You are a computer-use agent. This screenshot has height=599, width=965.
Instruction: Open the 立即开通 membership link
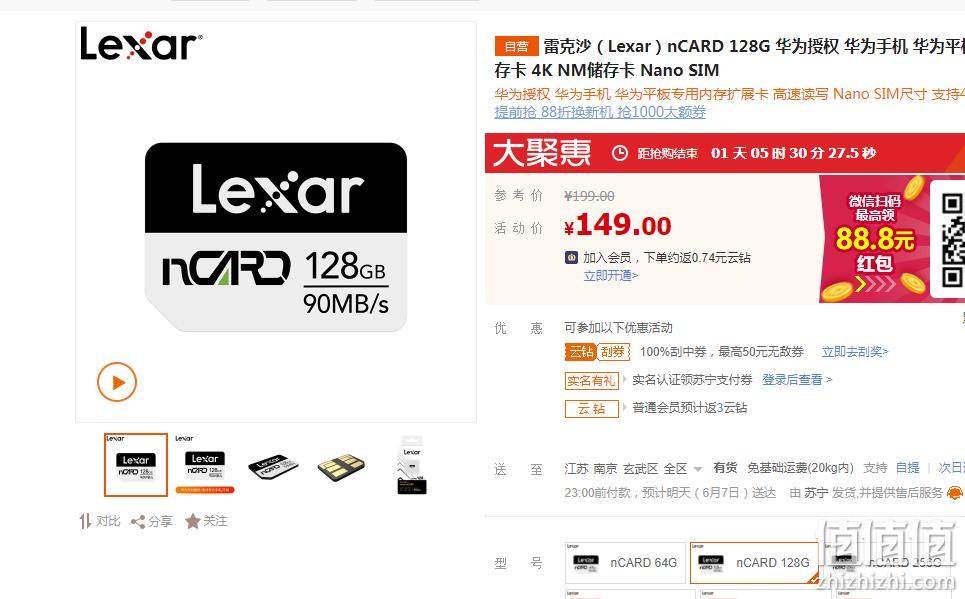click(611, 276)
